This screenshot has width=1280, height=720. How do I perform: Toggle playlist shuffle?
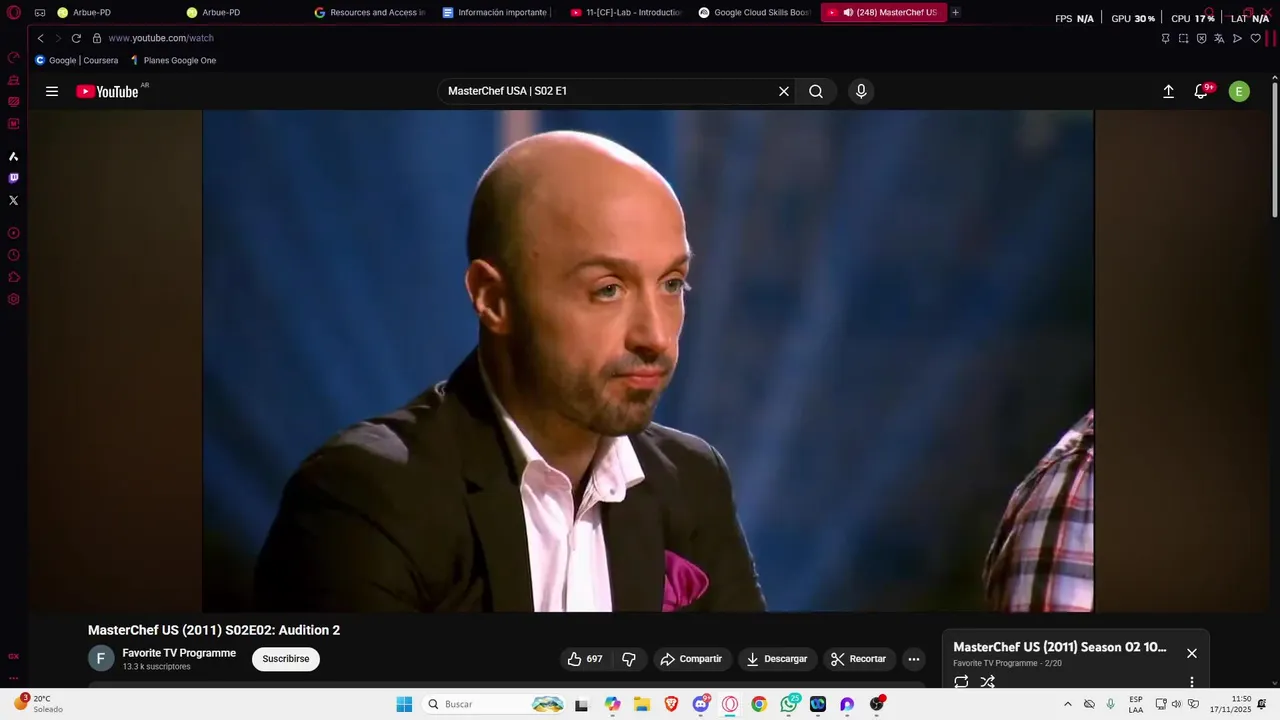pos(988,682)
